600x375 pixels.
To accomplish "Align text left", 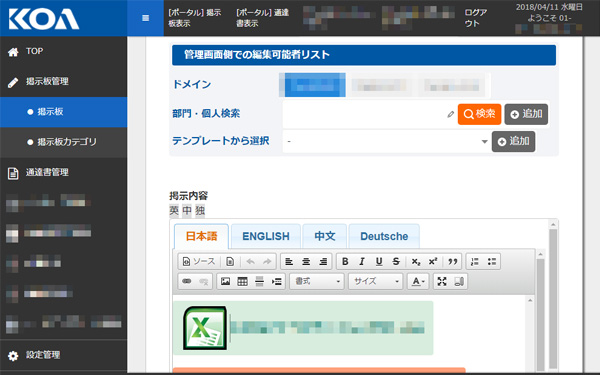I will click(289, 262).
